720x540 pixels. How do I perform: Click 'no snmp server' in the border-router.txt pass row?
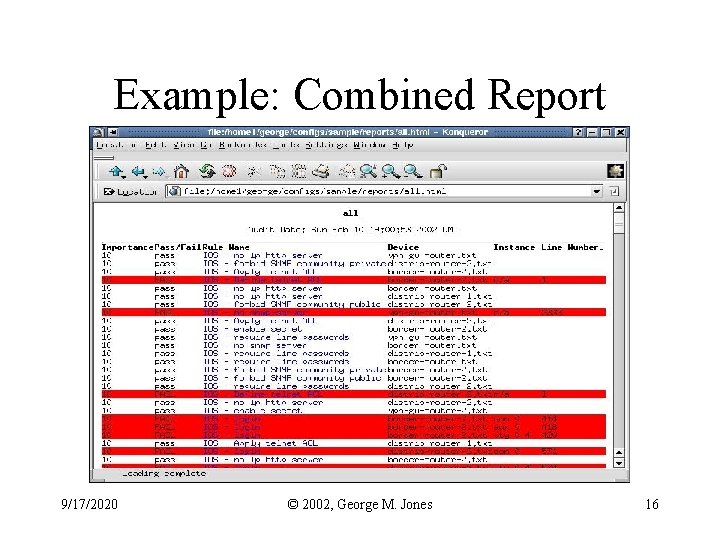coord(270,345)
